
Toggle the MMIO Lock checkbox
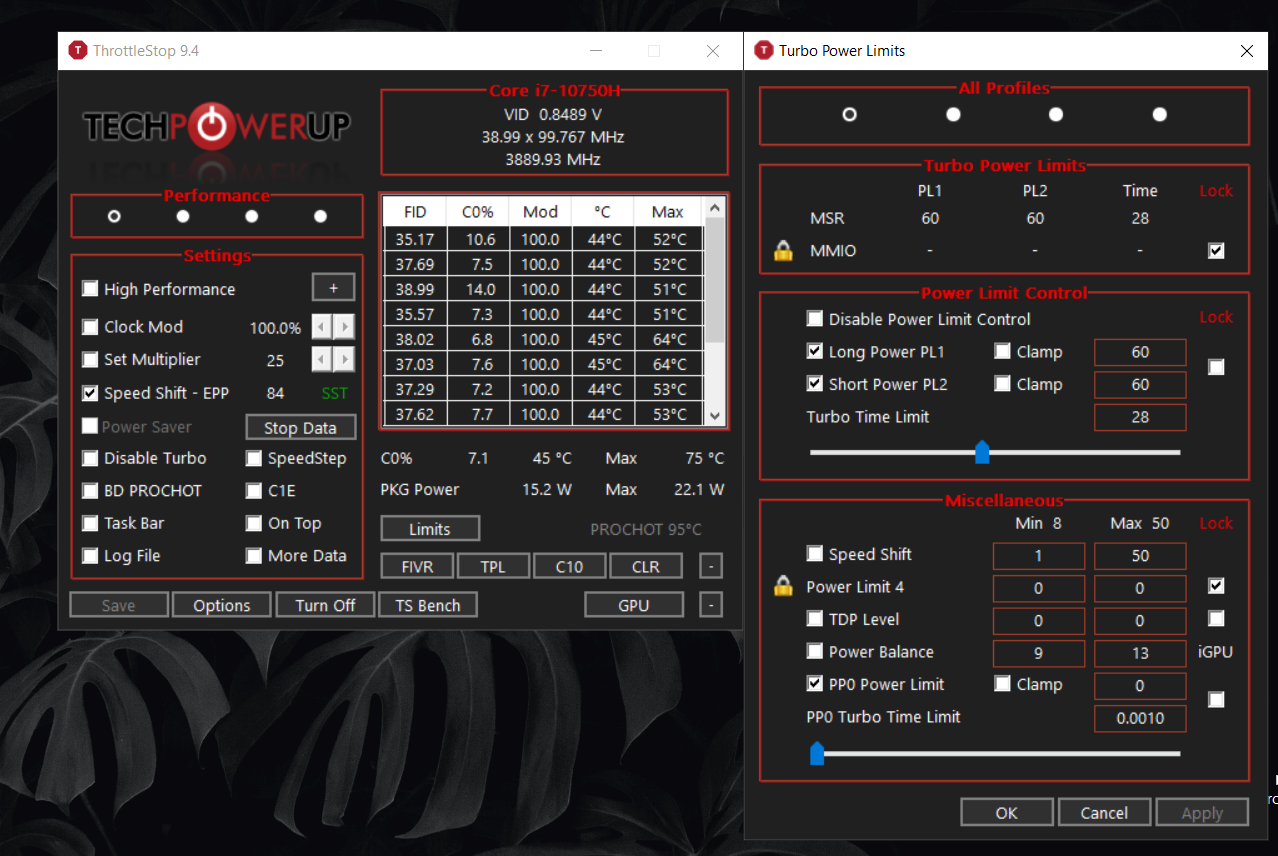coord(1216,251)
